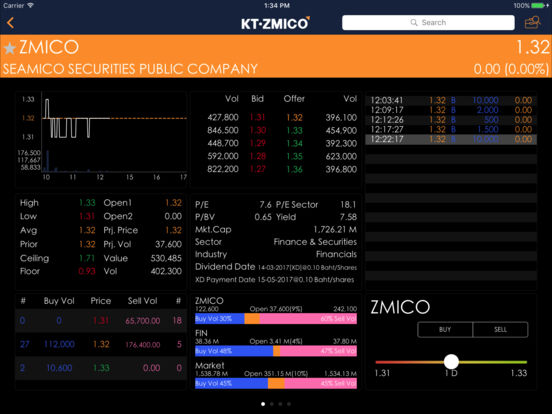
Task: Click the 1D price range slider knob
Action: pos(451,362)
